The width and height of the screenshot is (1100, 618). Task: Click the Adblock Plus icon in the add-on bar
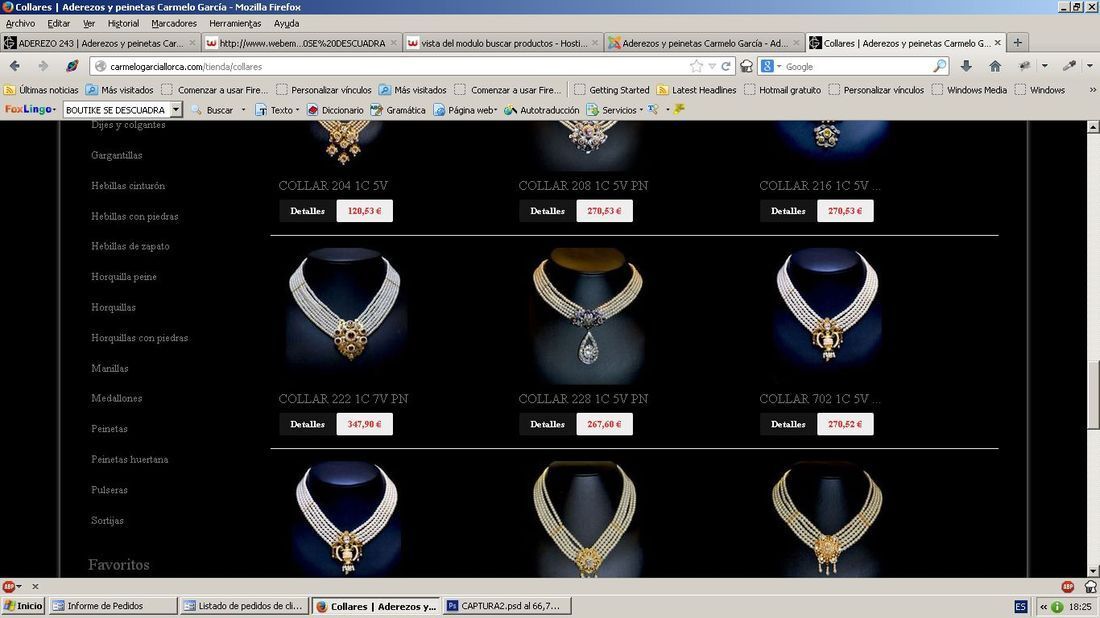point(8,586)
